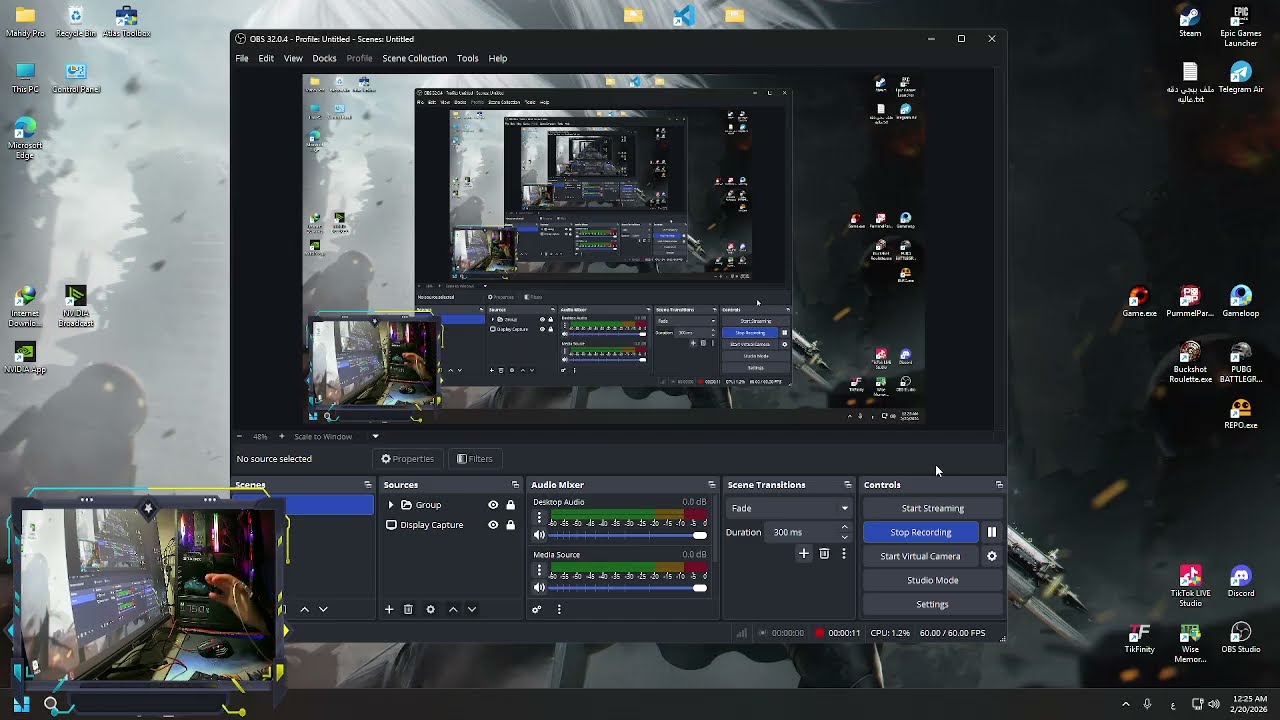Hide the Display Capture source via eye icon

pos(493,525)
